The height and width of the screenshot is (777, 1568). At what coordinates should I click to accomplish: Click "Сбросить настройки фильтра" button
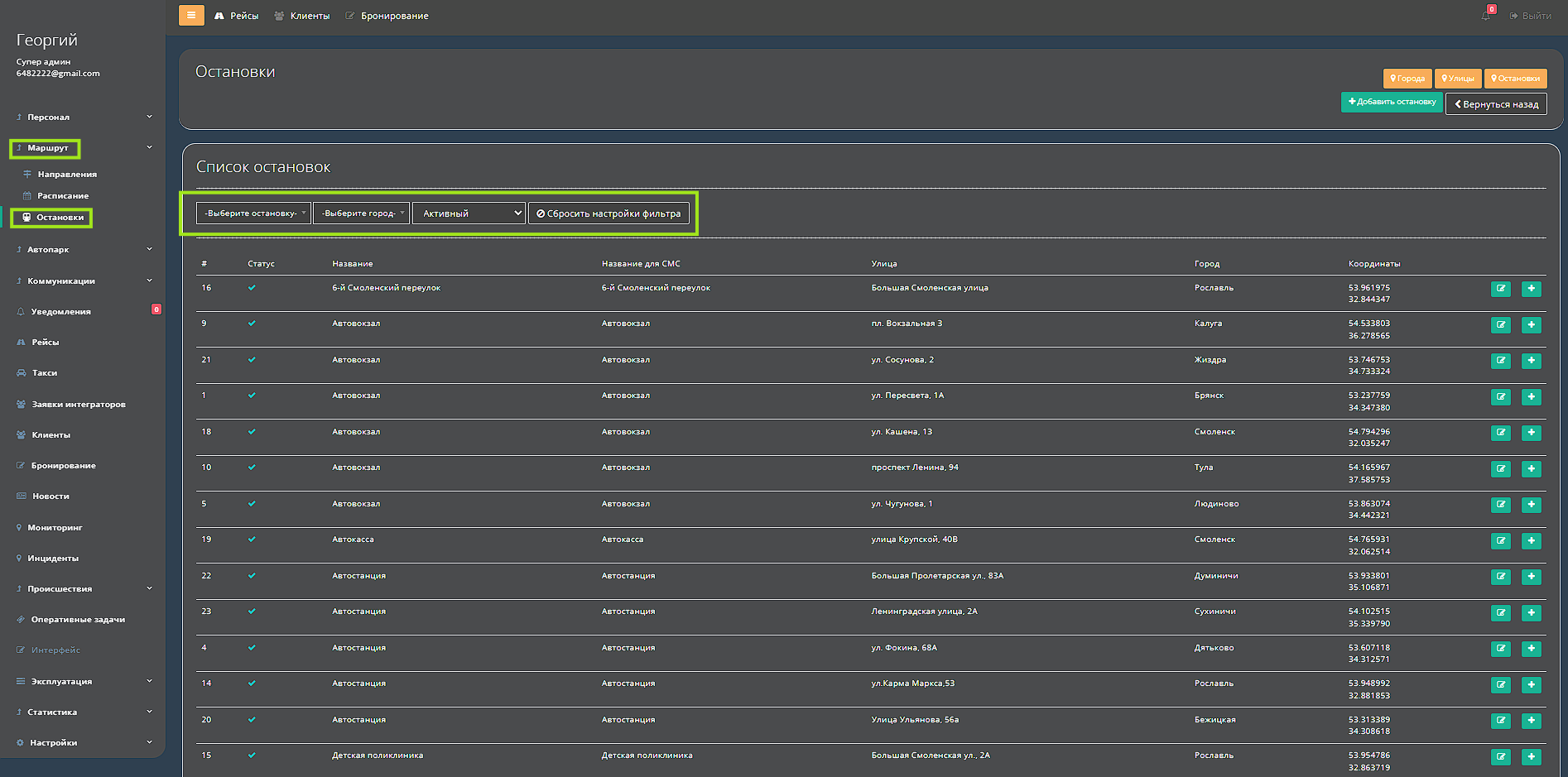tap(608, 213)
